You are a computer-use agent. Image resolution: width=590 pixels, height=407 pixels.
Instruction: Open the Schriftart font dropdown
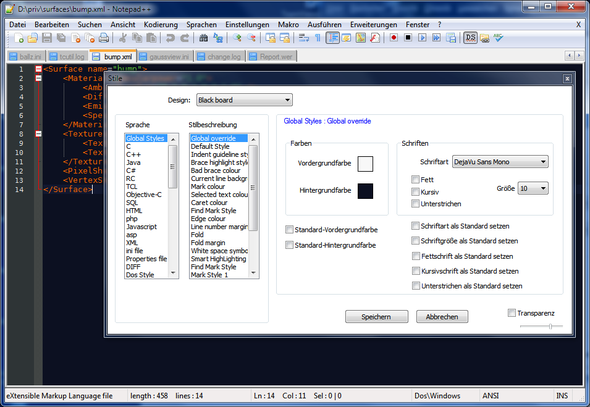tap(500, 162)
